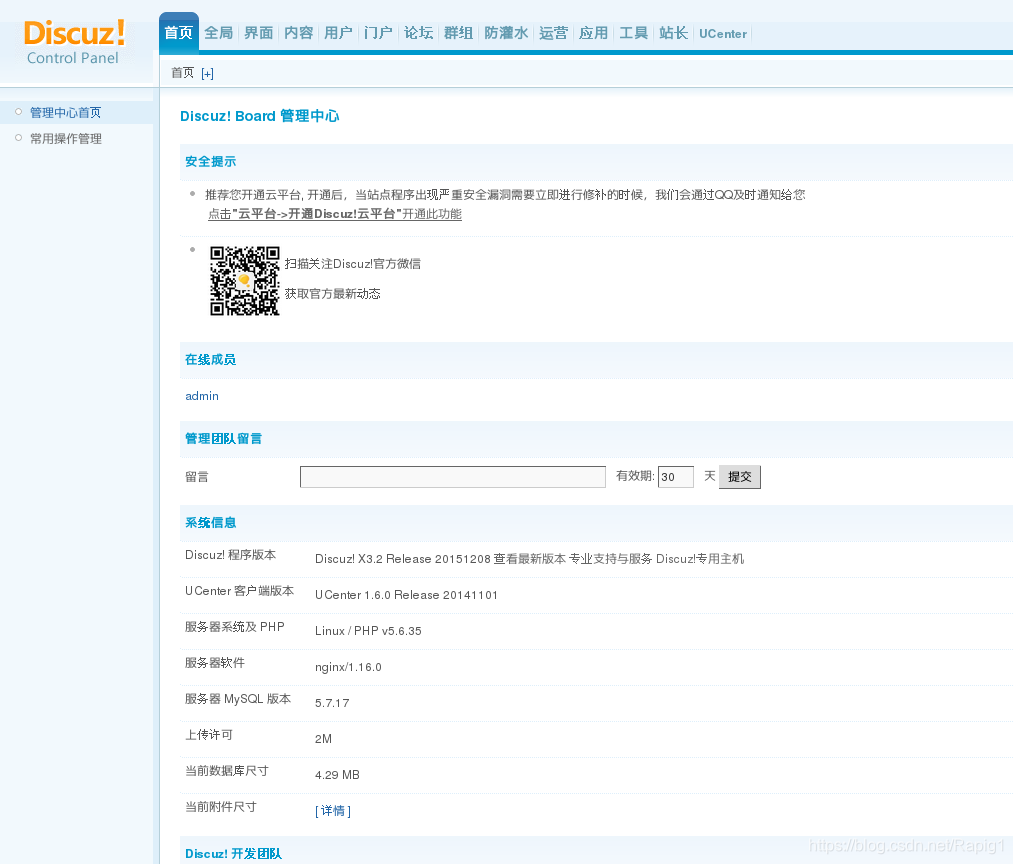Open the 站长 top menu
The image size is (1013, 864).
tap(674, 33)
